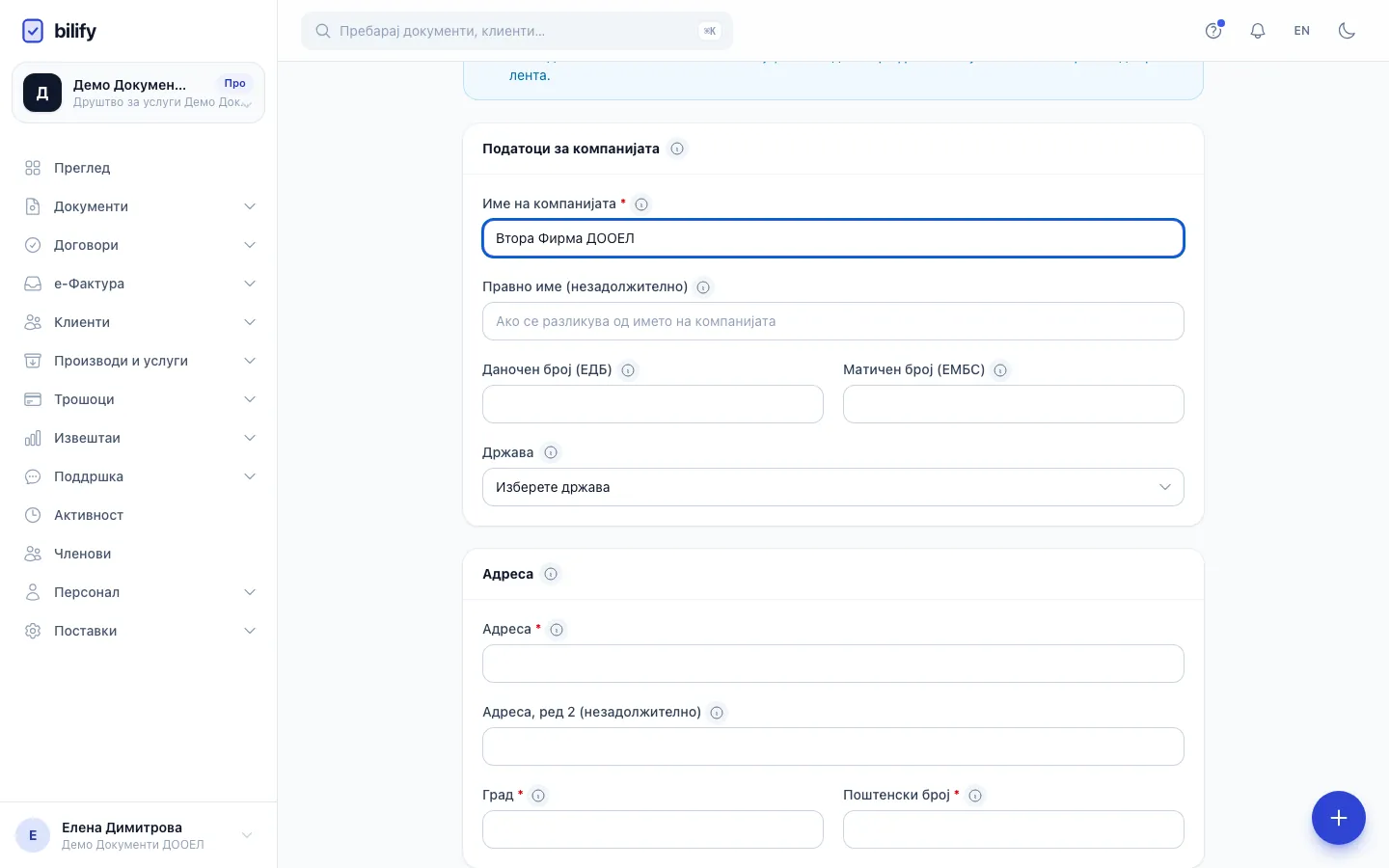Screen dimensions: 1389x868
Task: Click info icon beside Правно име
Action: point(703,287)
